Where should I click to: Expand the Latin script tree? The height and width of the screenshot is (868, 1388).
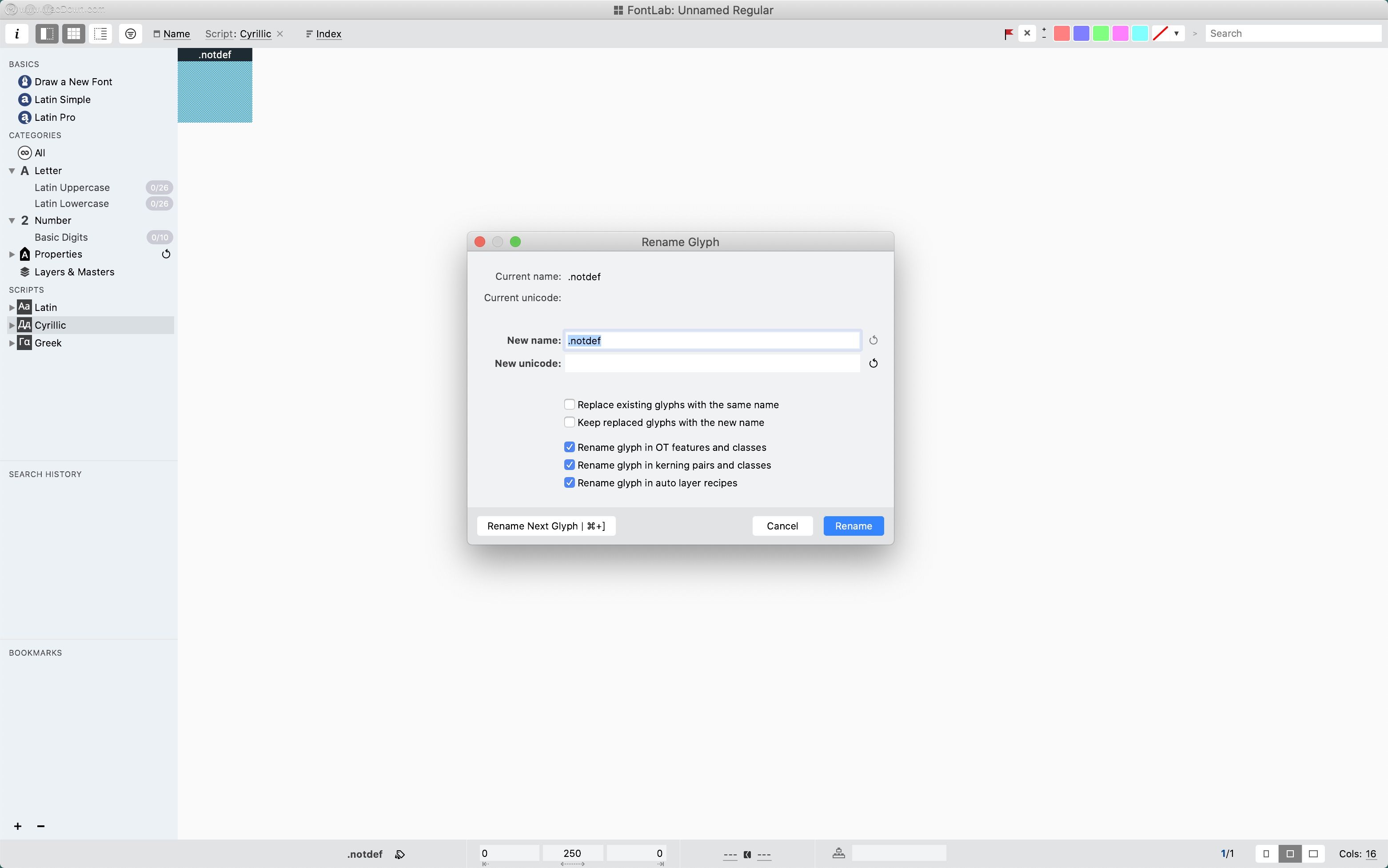click(x=12, y=308)
